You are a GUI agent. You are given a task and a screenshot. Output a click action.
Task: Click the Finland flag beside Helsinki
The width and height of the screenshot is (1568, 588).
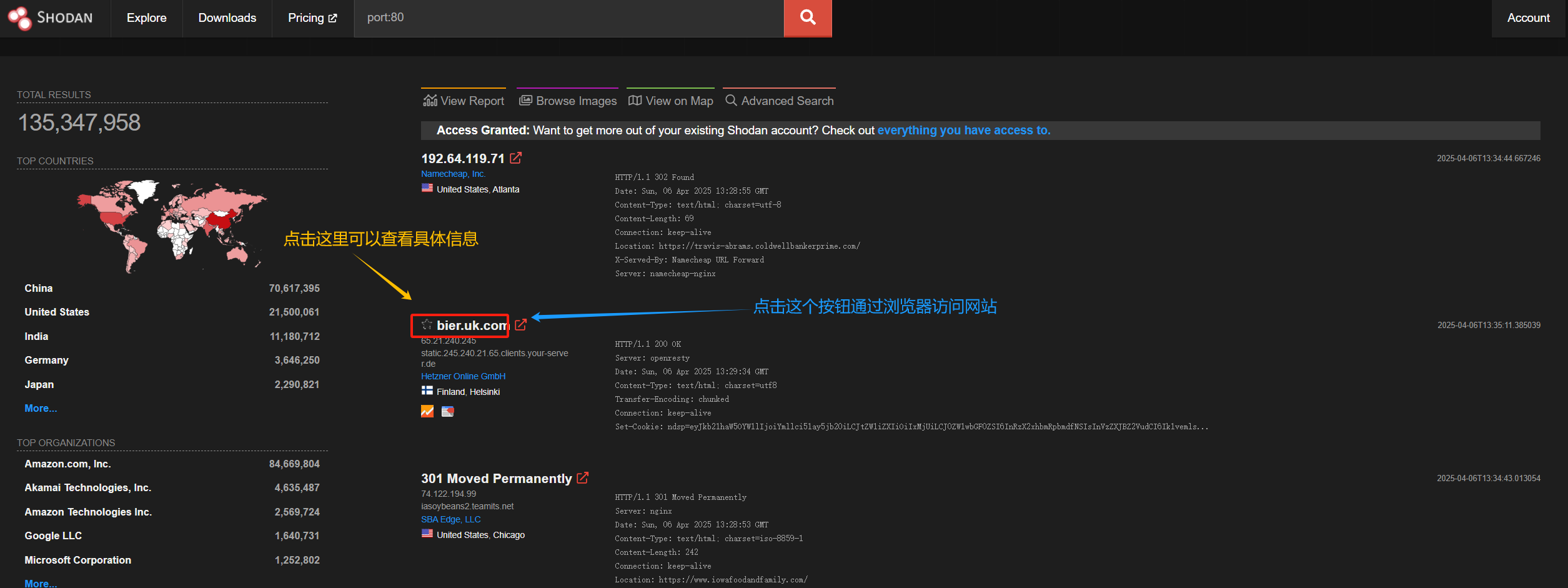pos(427,391)
